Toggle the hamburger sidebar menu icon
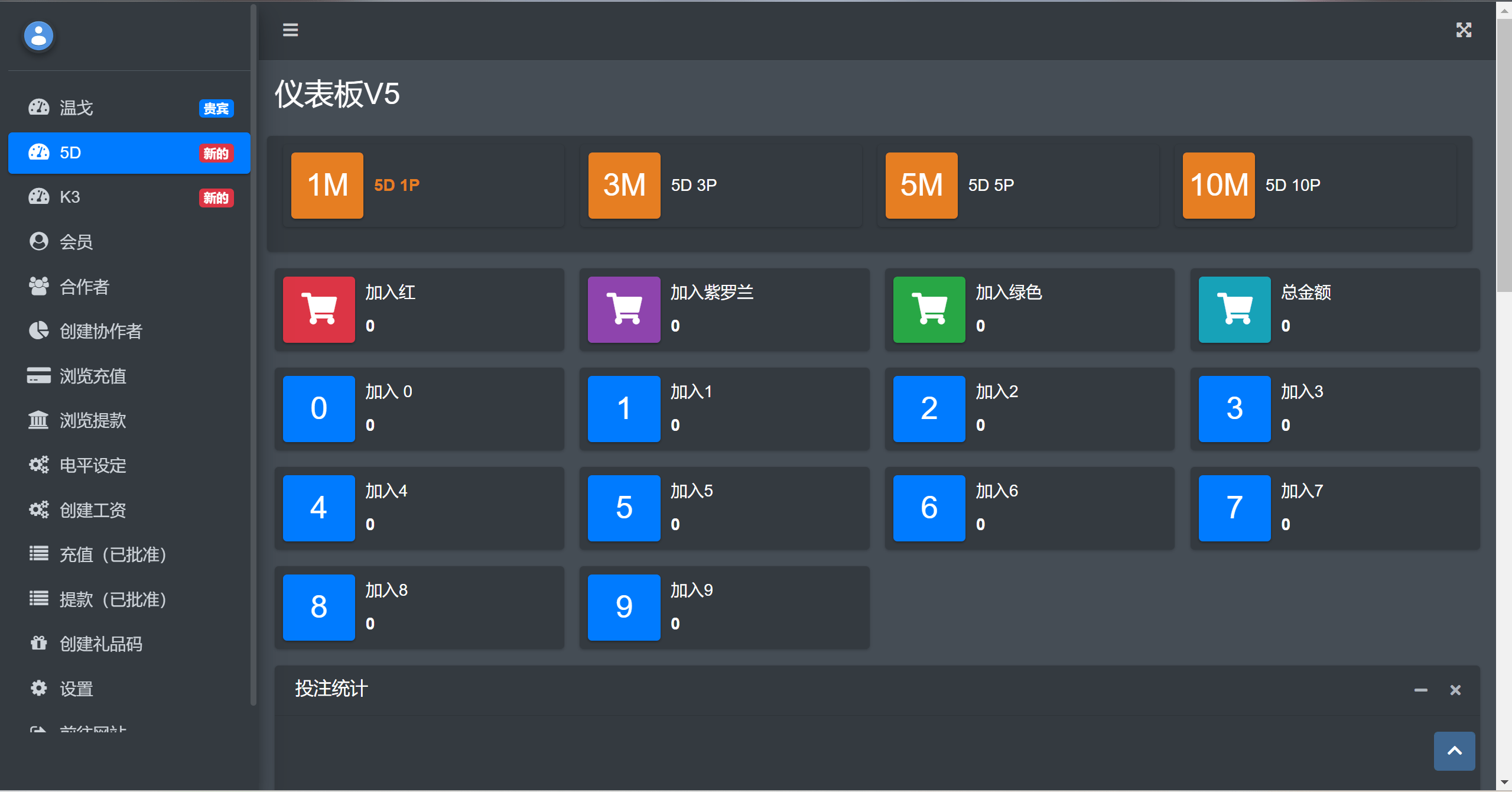 [x=290, y=30]
